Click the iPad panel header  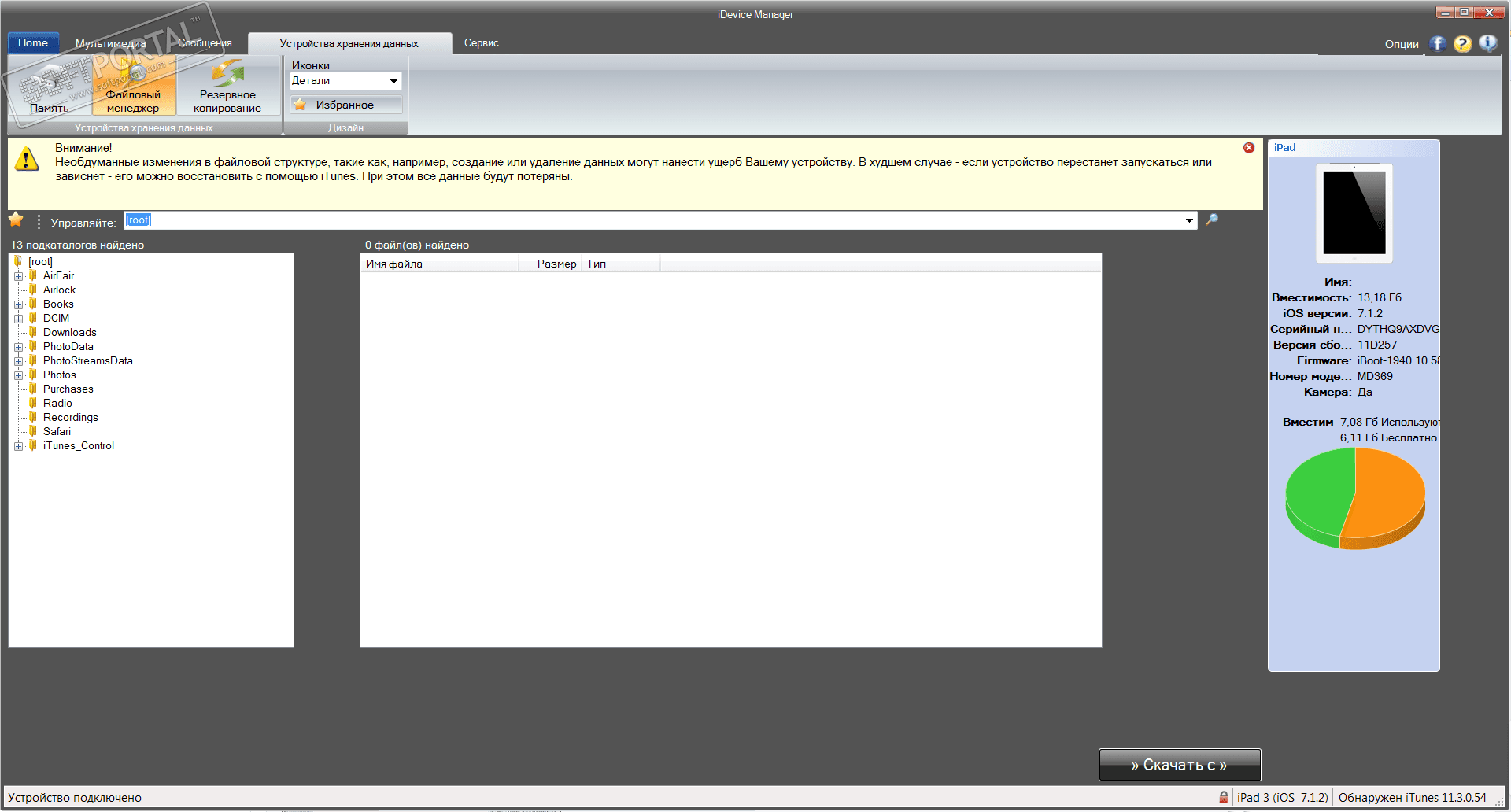1354,148
